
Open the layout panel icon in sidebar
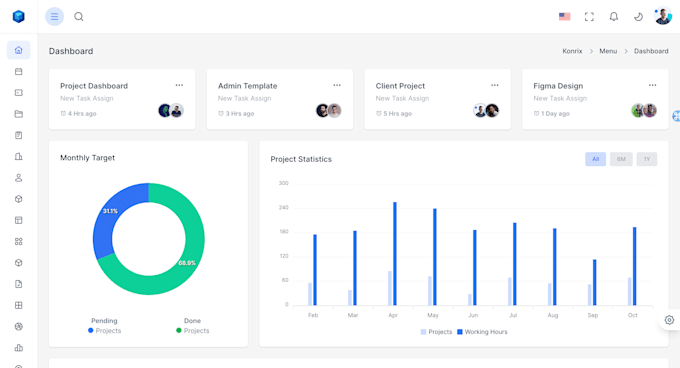(x=19, y=220)
